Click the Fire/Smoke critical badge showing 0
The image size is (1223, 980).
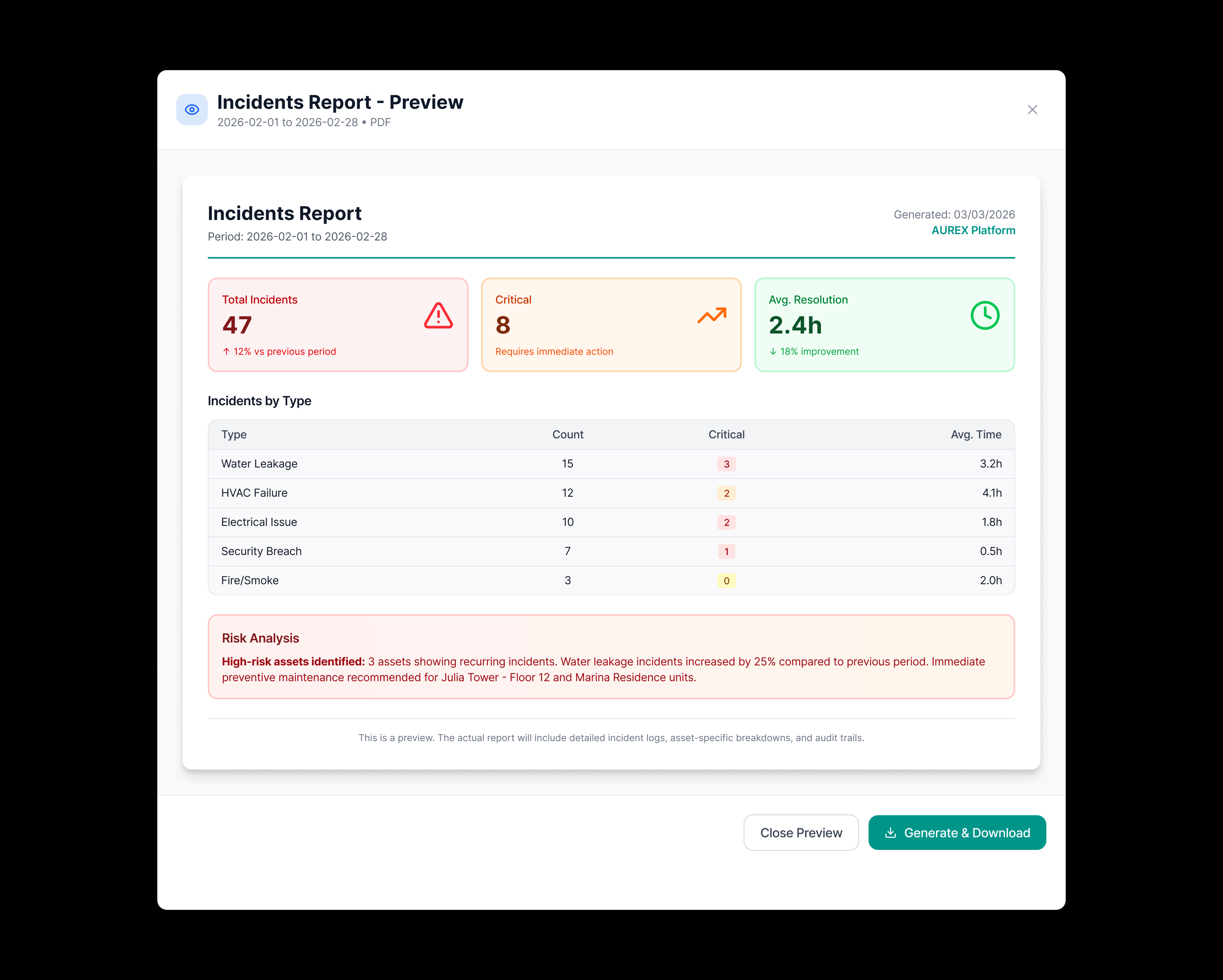pyautogui.click(x=727, y=580)
